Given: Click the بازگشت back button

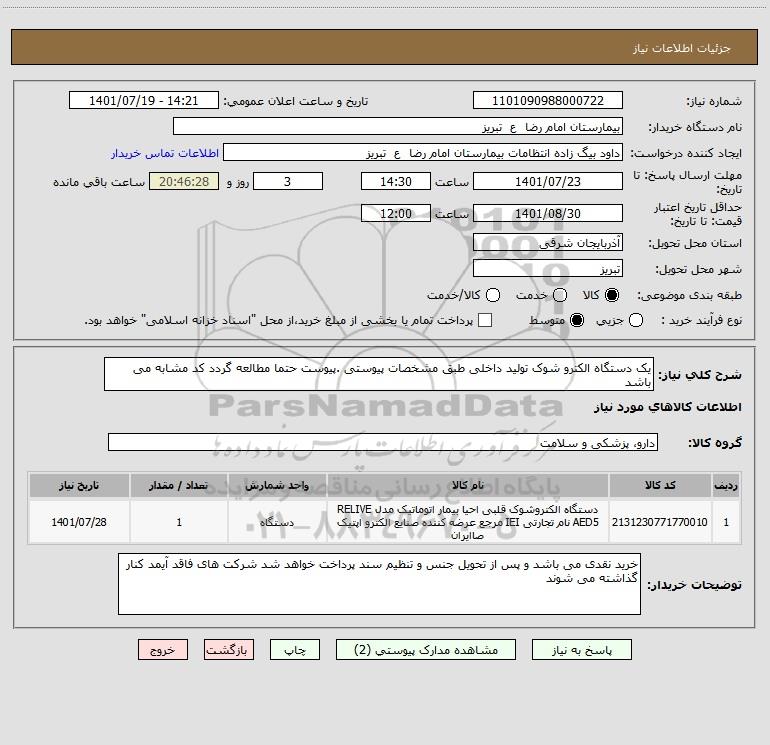Looking at the screenshot, I should pyautogui.click(x=229, y=650).
